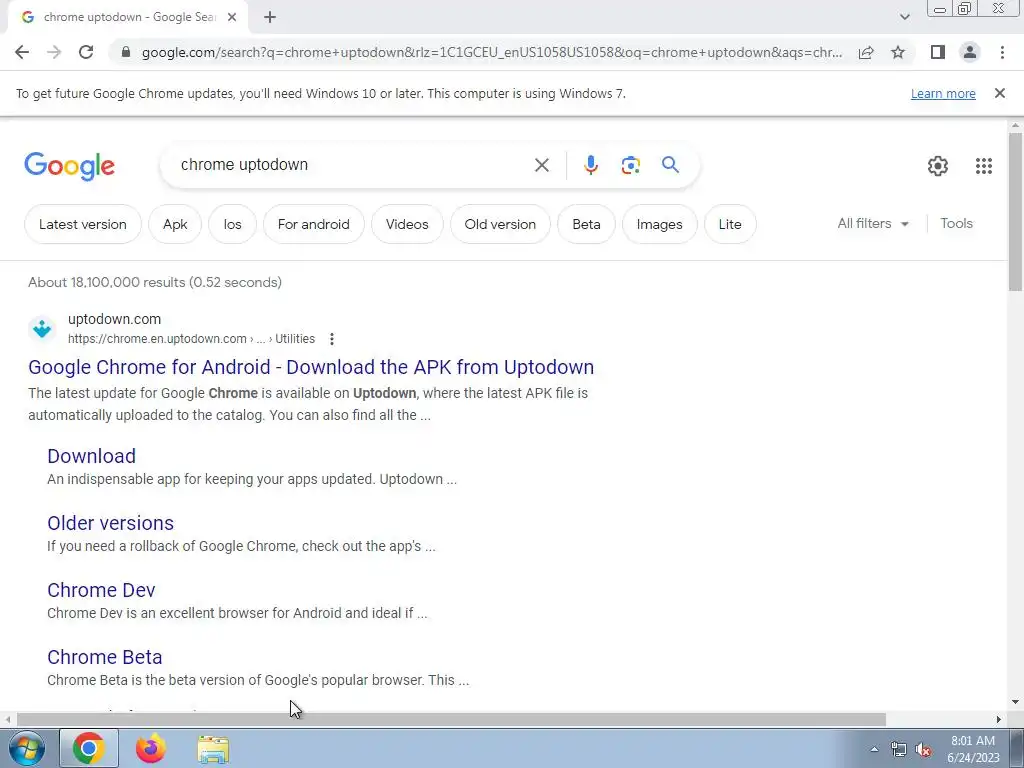Open Windows Explorer from the taskbar
The image size is (1024, 768).
point(213,749)
